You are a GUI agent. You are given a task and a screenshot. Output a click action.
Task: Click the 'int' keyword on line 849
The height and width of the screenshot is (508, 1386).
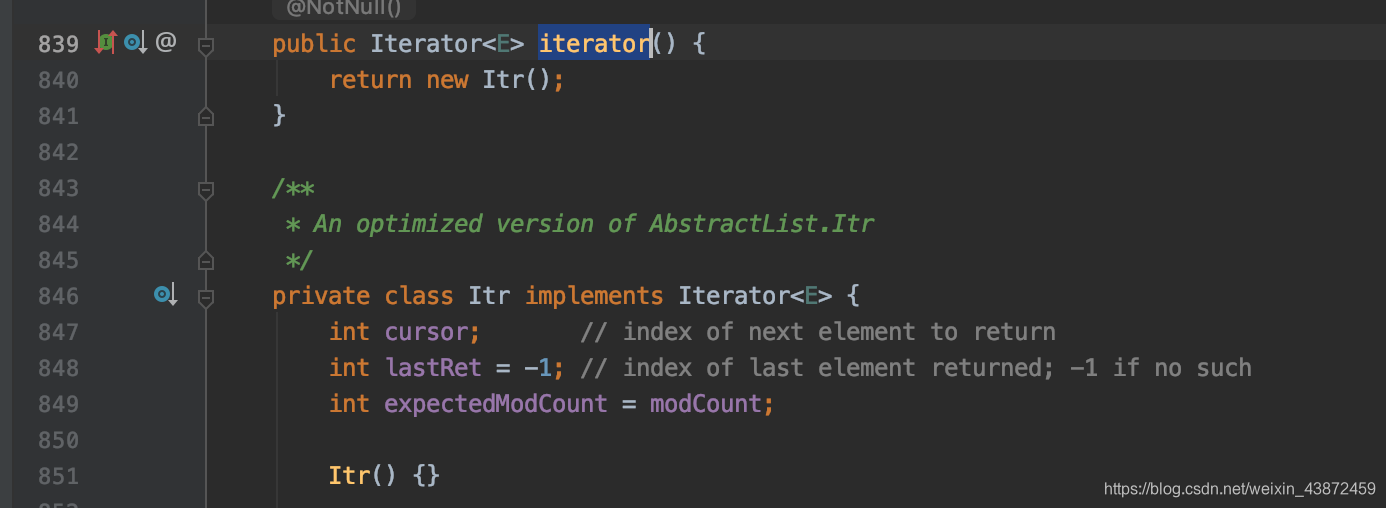point(349,404)
